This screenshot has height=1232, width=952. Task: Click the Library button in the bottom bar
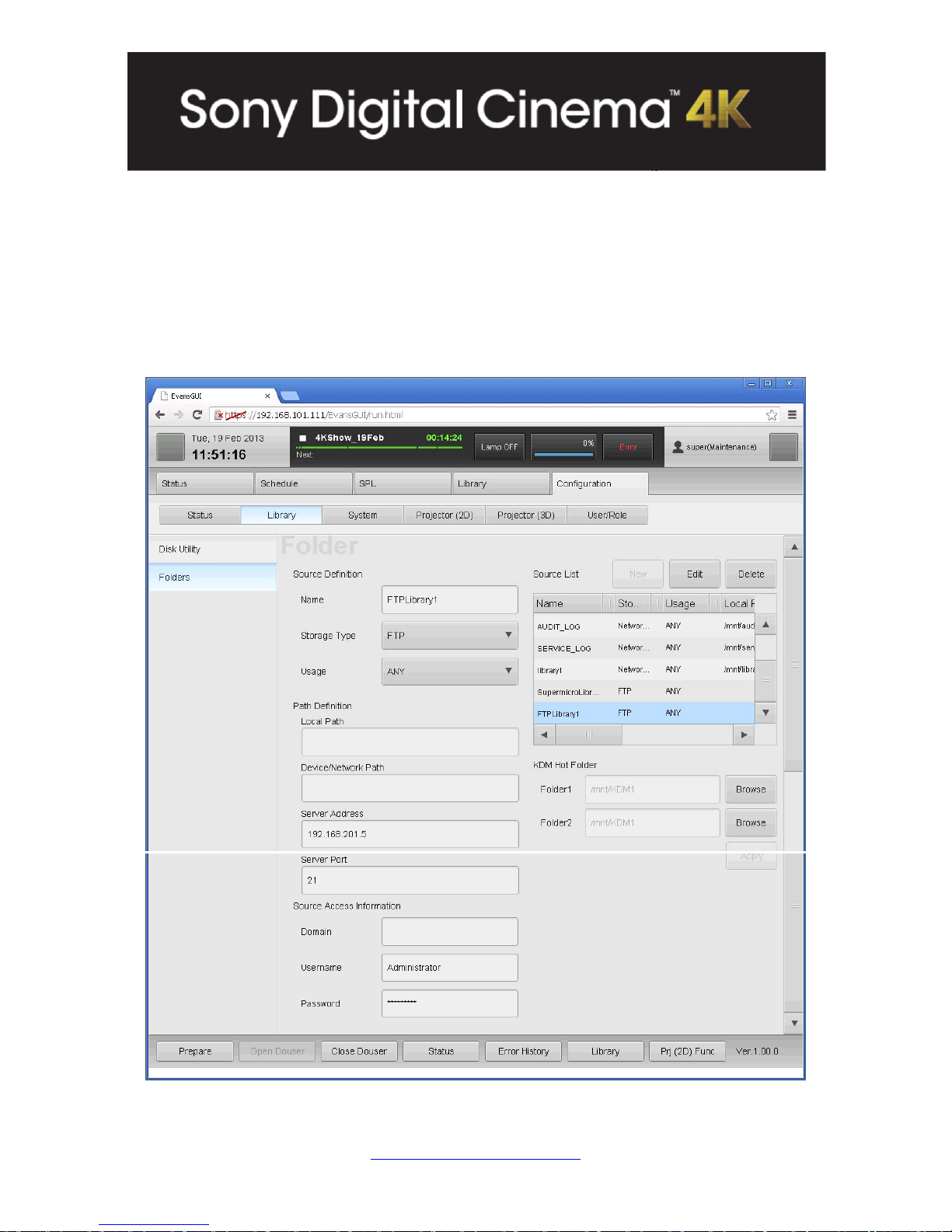605,1051
